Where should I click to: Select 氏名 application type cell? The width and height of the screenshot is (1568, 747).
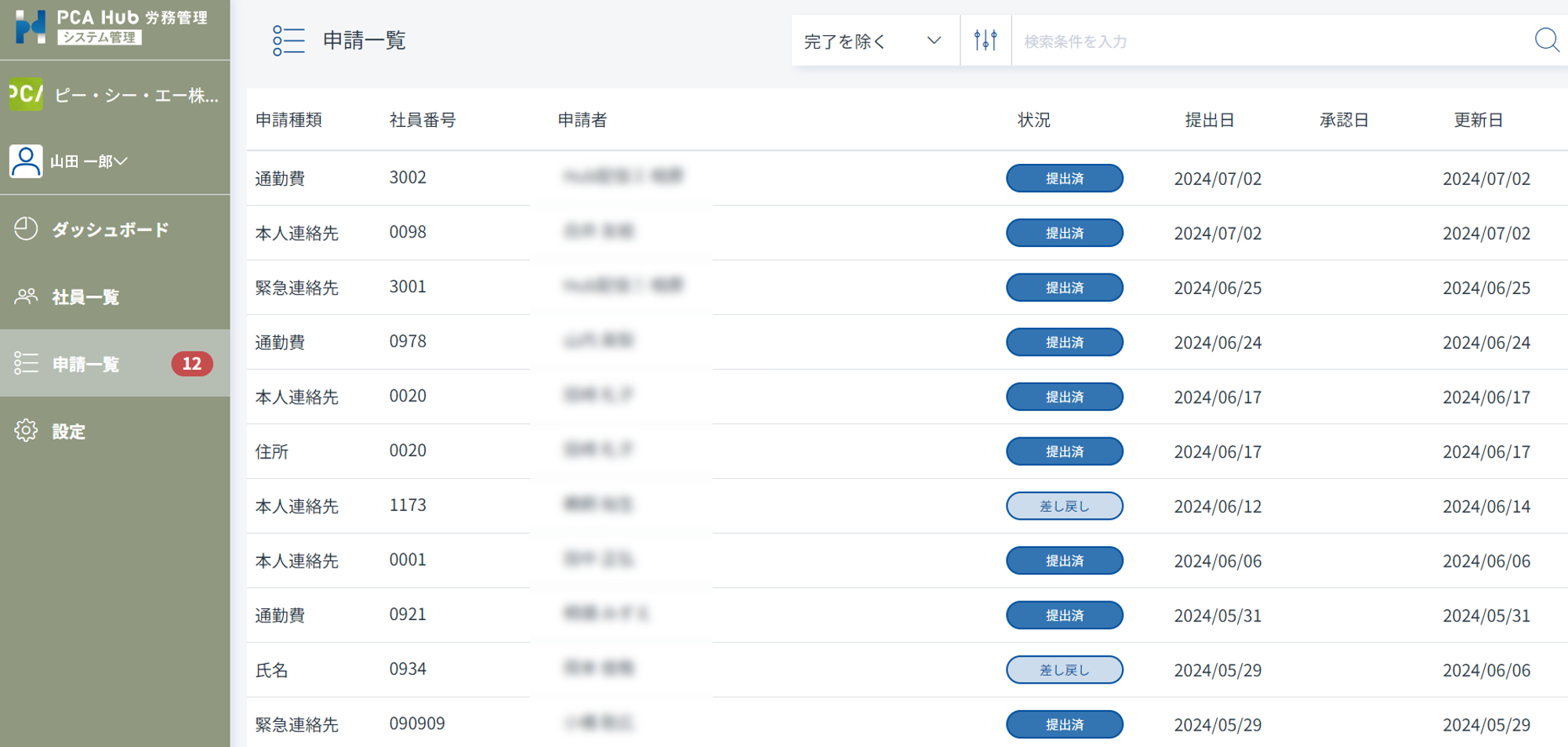point(272,670)
